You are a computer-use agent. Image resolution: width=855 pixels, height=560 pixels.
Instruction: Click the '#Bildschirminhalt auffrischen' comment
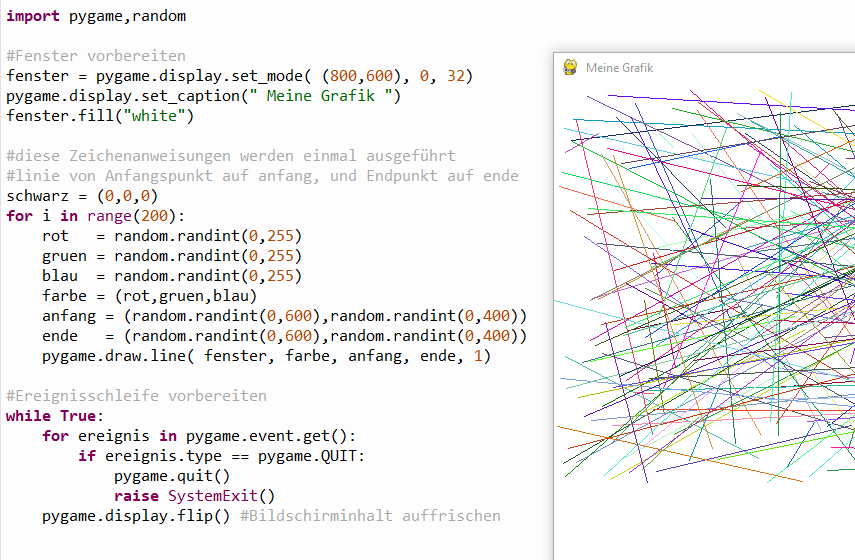point(370,516)
